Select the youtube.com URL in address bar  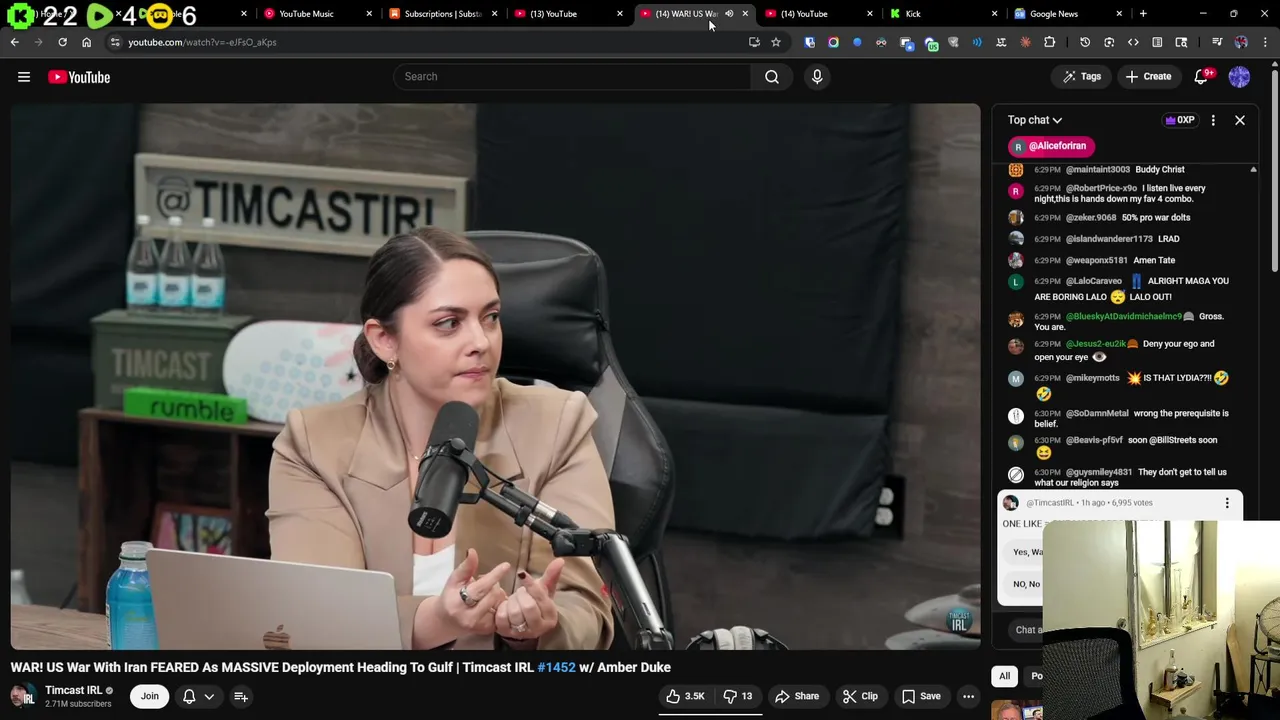click(x=202, y=42)
